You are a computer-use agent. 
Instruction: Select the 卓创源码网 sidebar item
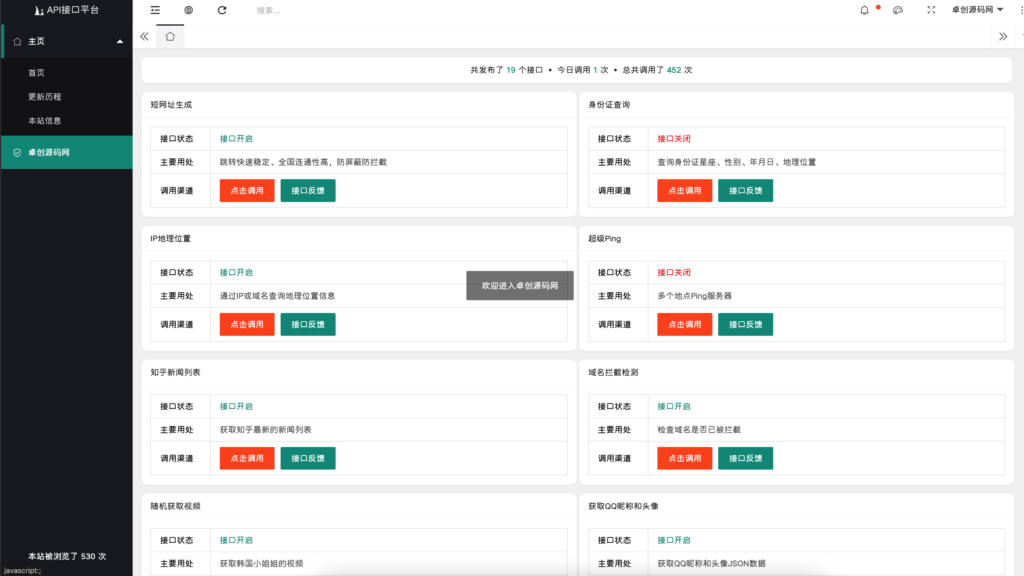(67, 152)
